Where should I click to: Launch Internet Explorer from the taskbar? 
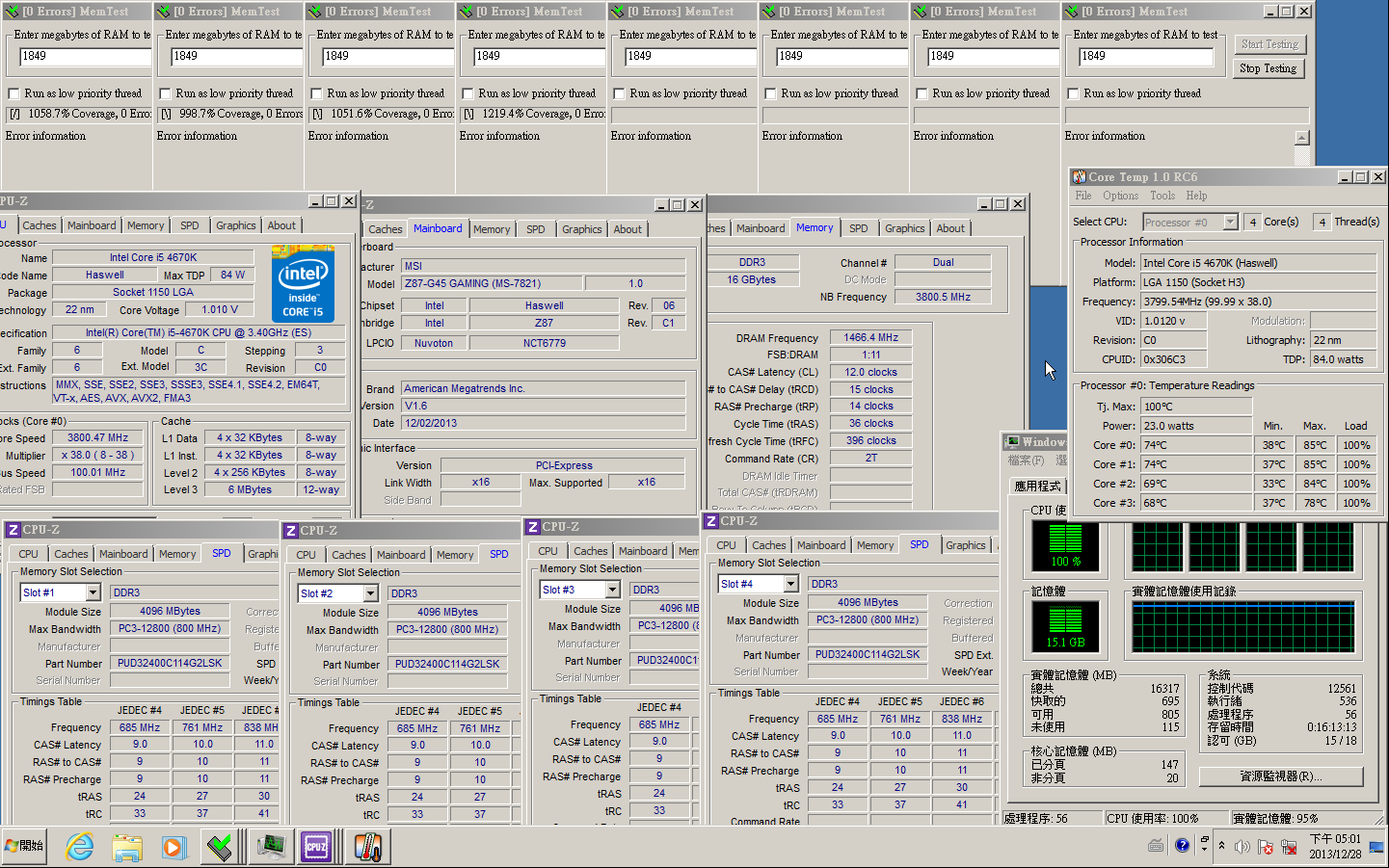coord(79,847)
